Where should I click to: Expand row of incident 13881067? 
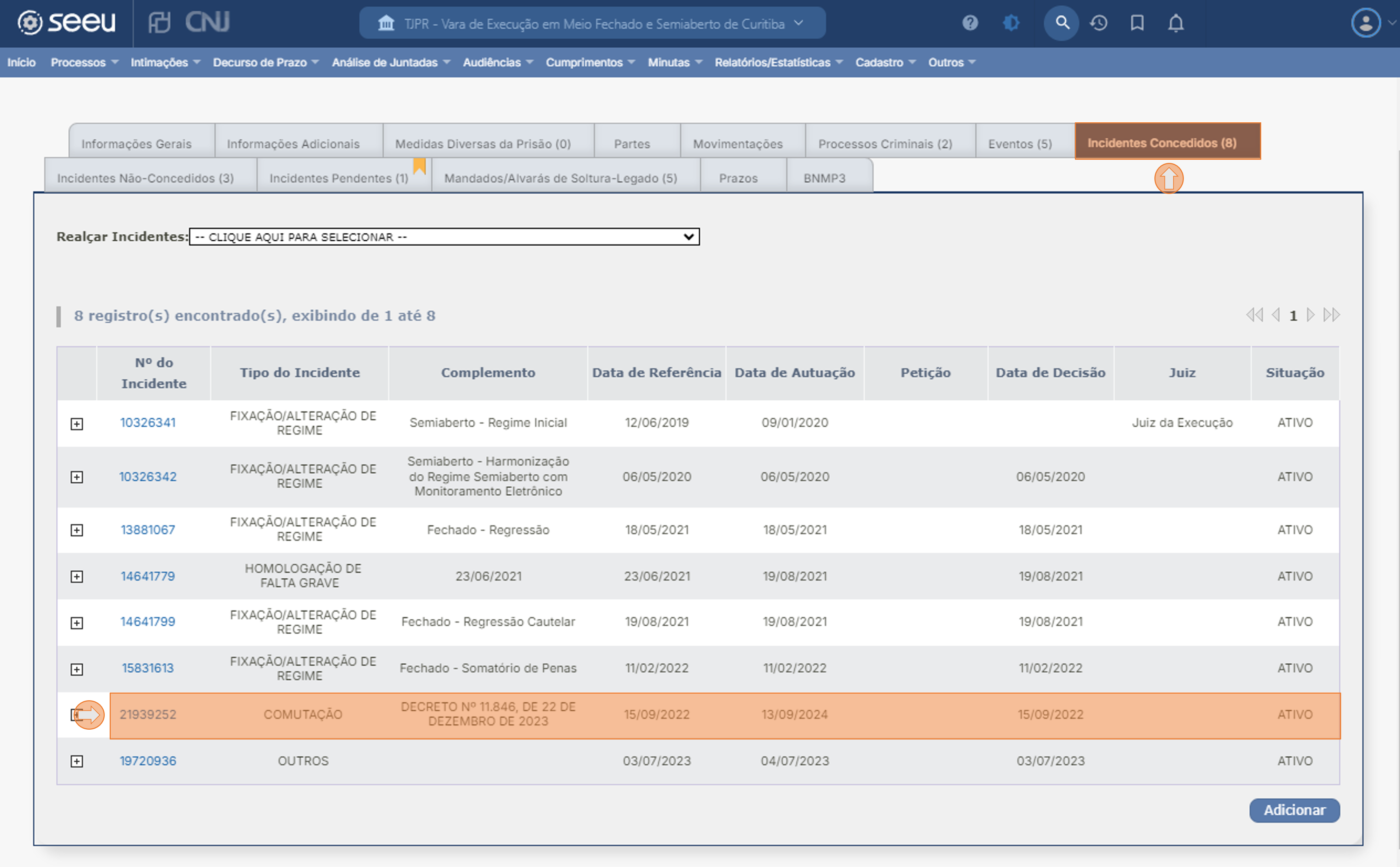[x=77, y=530]
